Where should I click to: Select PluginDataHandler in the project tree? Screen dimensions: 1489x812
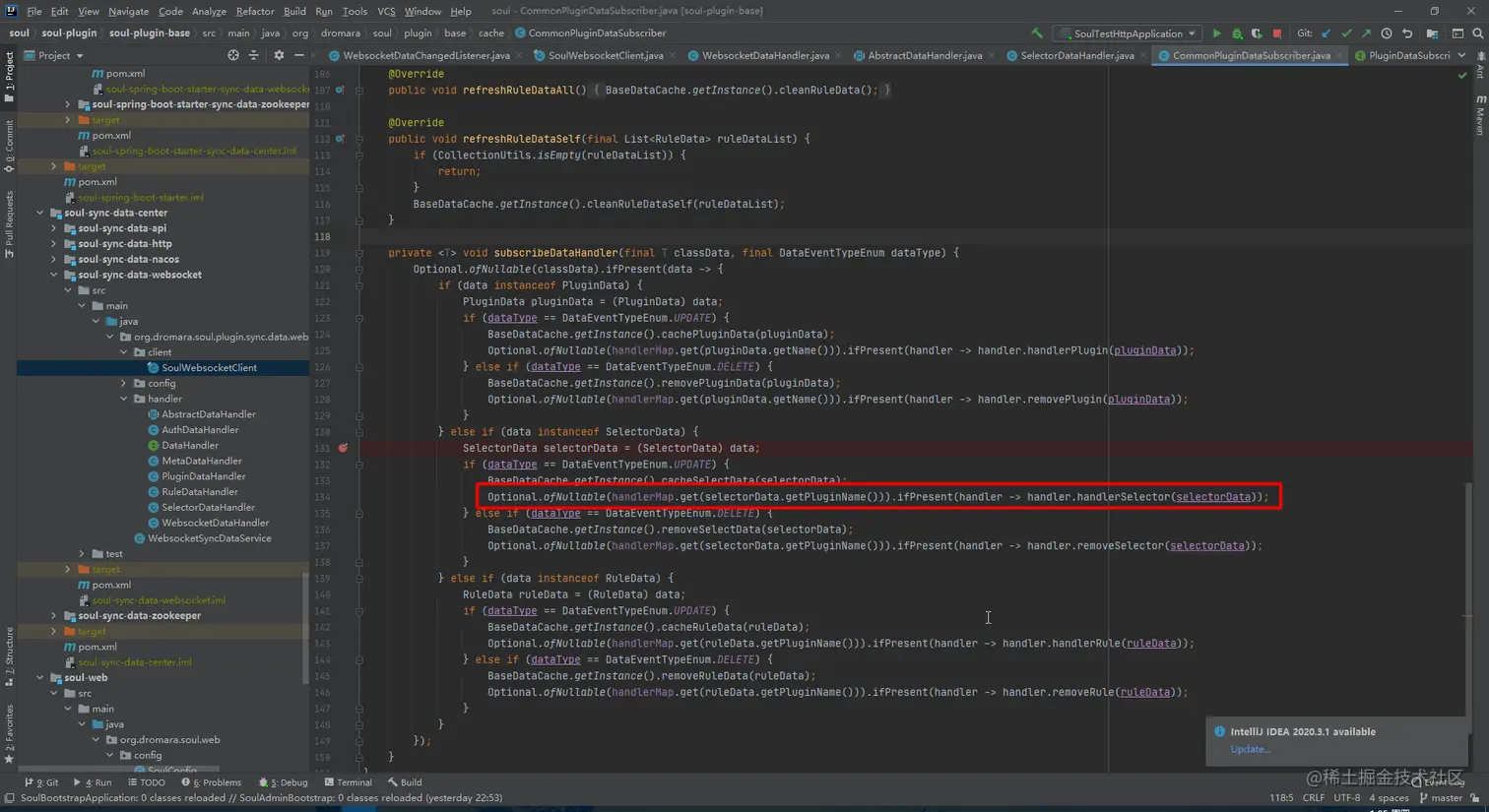pos(203,476)
